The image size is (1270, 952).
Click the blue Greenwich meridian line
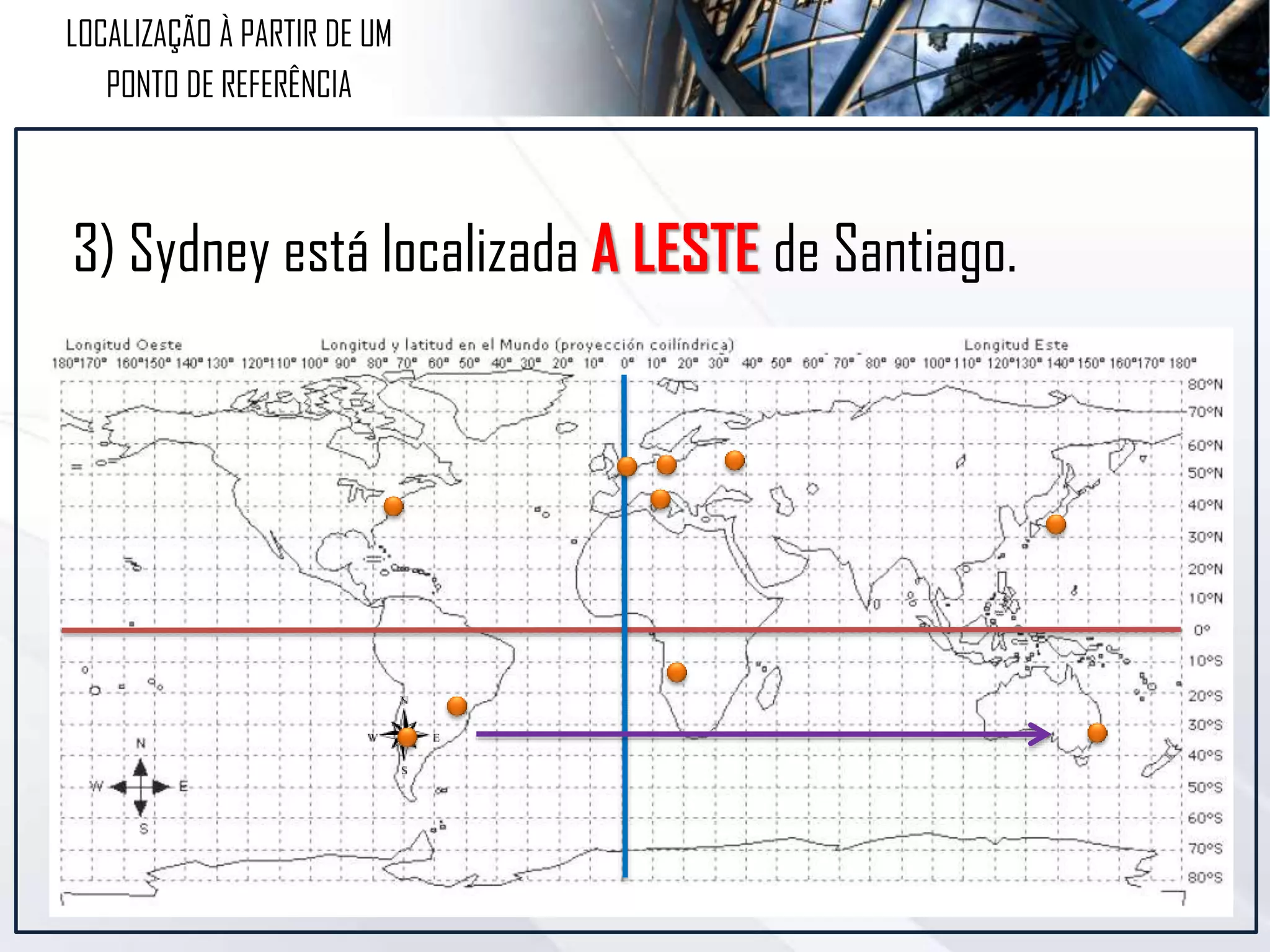click(624, 627)
